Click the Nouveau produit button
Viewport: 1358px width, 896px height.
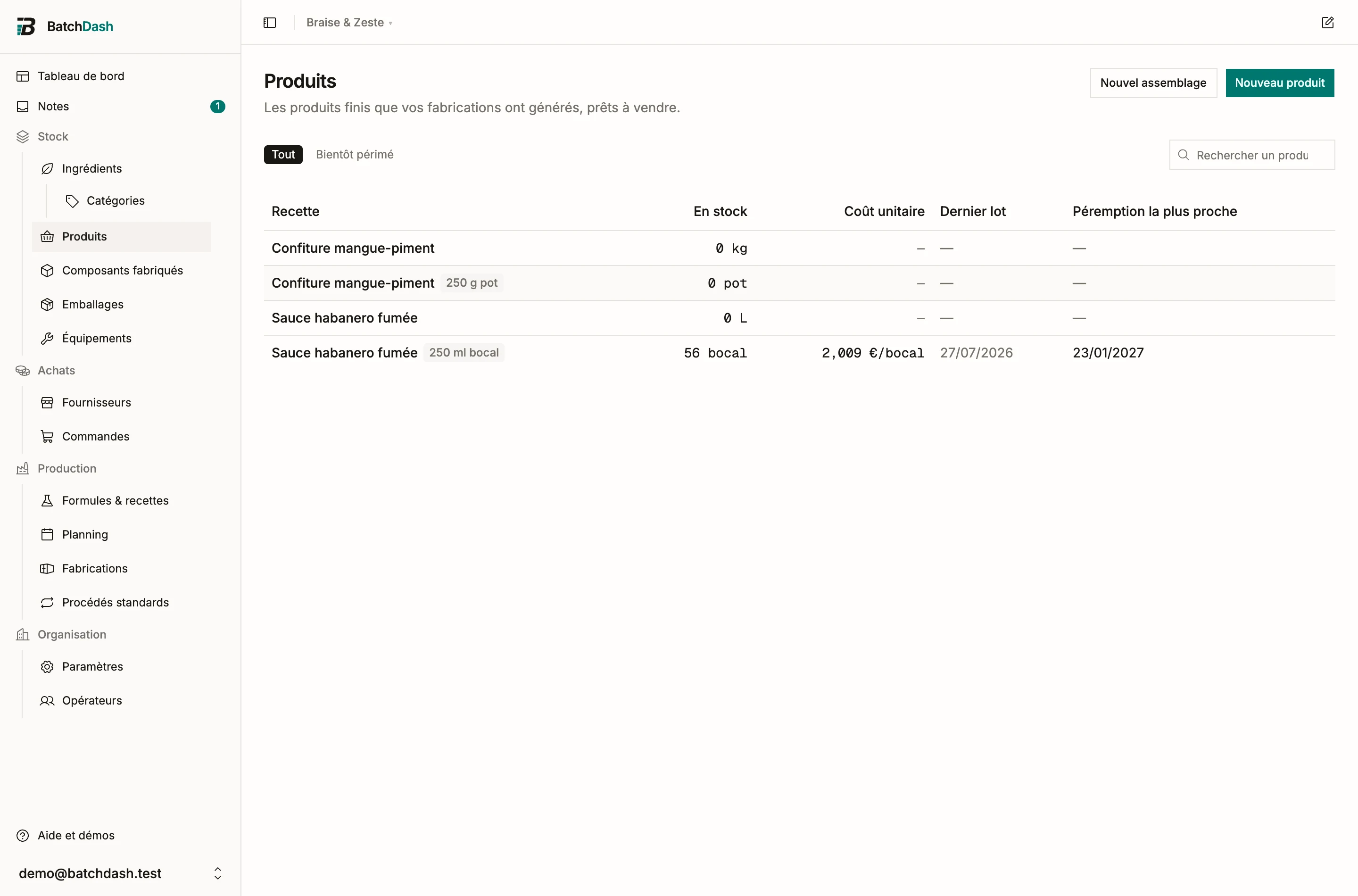pyautogui.click(x=1280, y=83)
